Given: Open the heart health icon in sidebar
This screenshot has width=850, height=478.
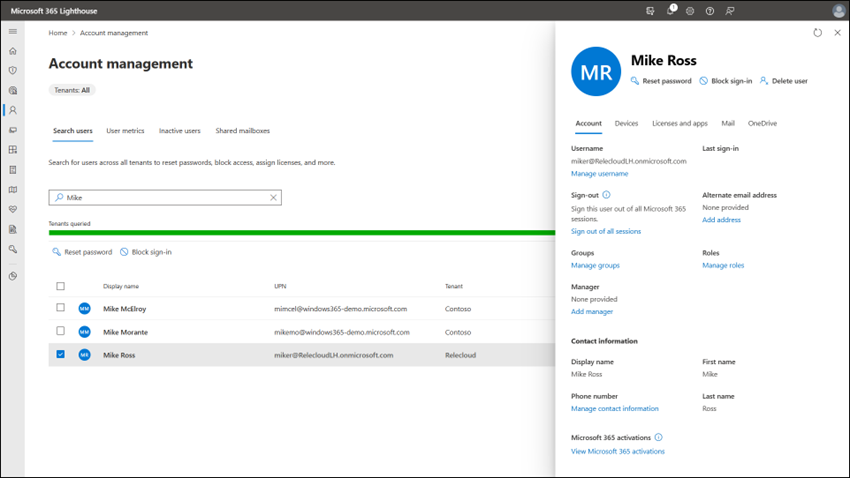Looking at the screenshot, I should (13, 209).
